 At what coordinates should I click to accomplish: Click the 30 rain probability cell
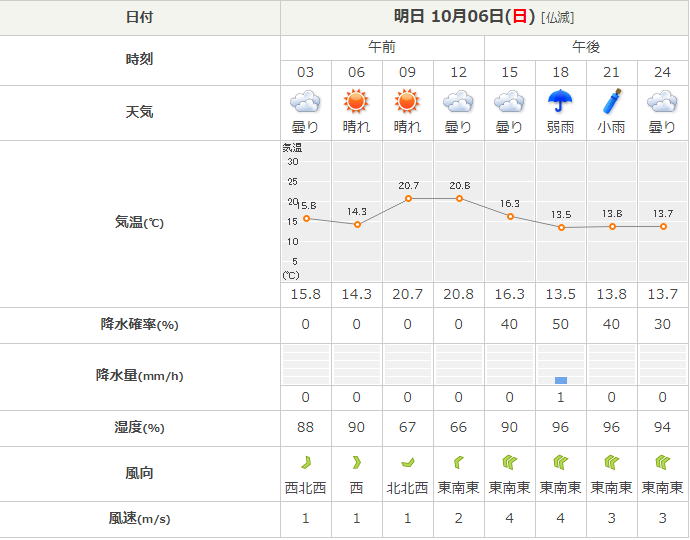[663, 324]
